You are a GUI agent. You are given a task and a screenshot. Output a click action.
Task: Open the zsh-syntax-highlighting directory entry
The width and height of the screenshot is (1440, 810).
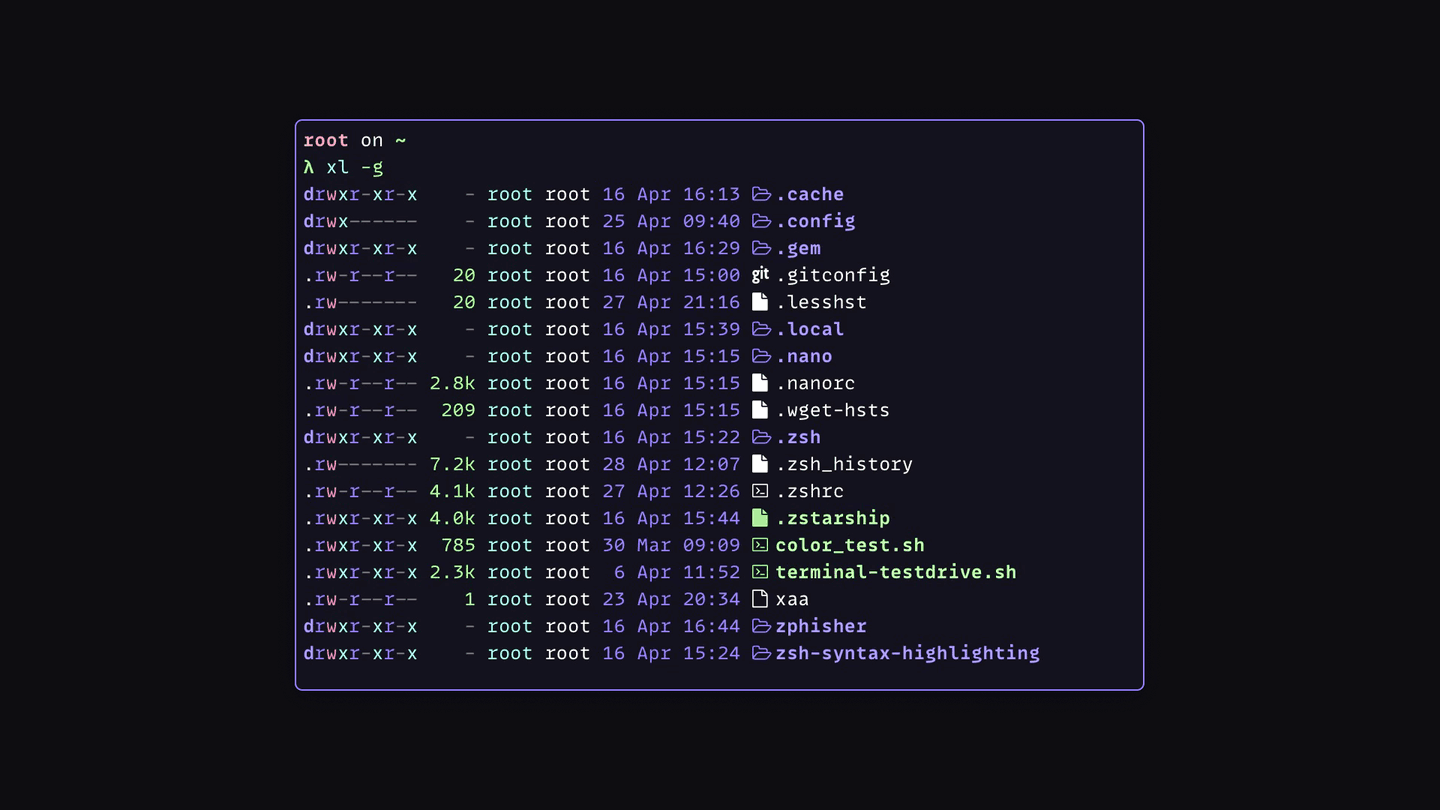(906, 653)
